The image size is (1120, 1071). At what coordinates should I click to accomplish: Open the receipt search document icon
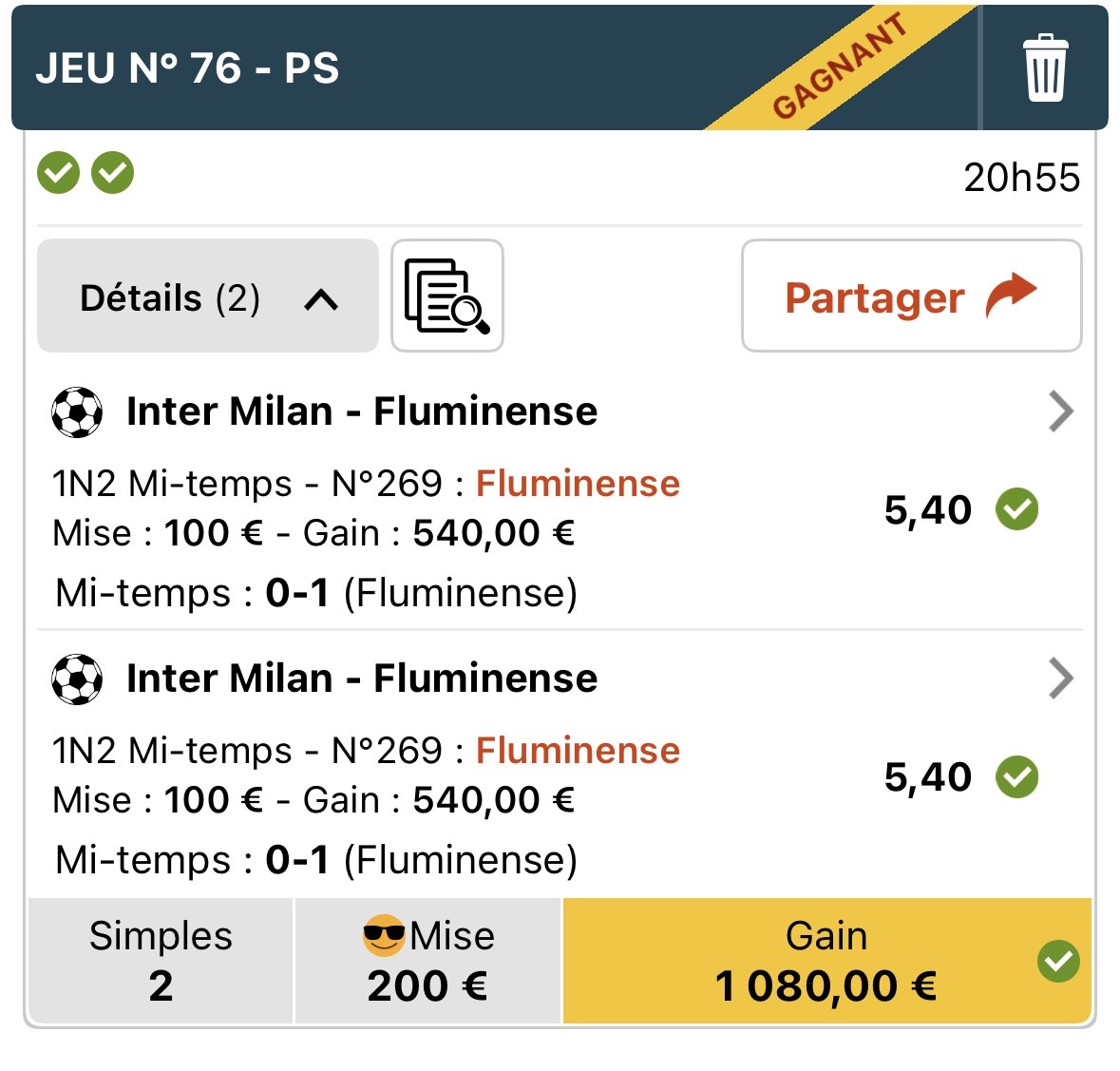pos(447,296)
